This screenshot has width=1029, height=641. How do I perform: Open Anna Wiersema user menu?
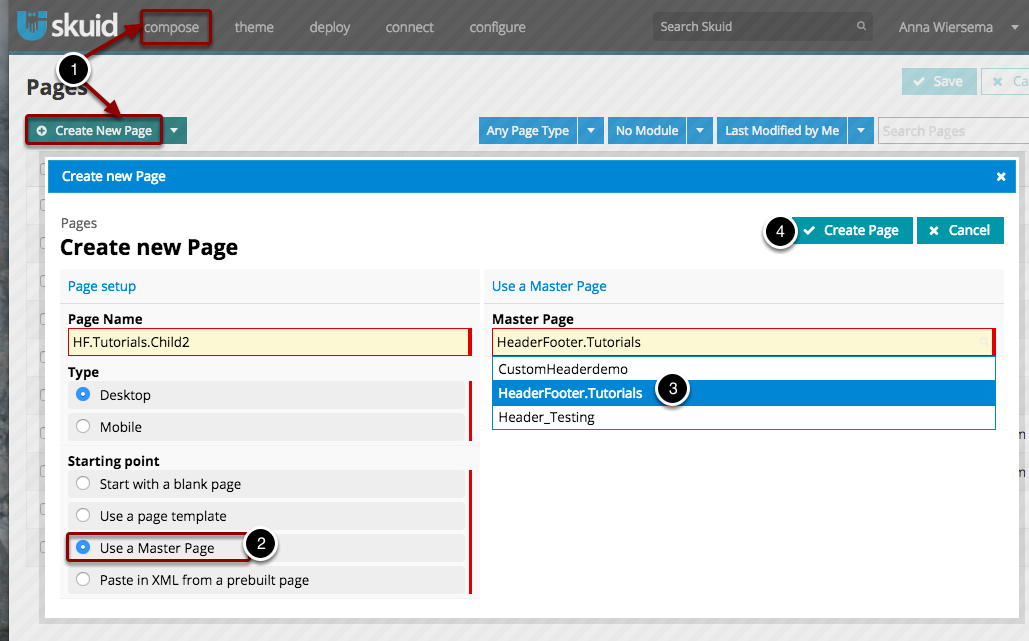click(x=957, y=28)
